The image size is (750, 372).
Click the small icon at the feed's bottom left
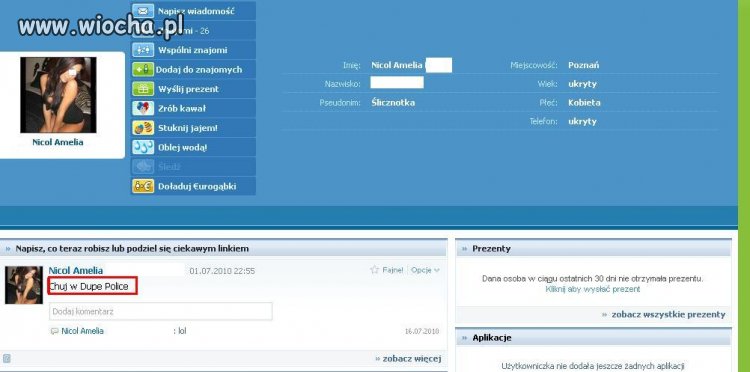tap(7, 359)
